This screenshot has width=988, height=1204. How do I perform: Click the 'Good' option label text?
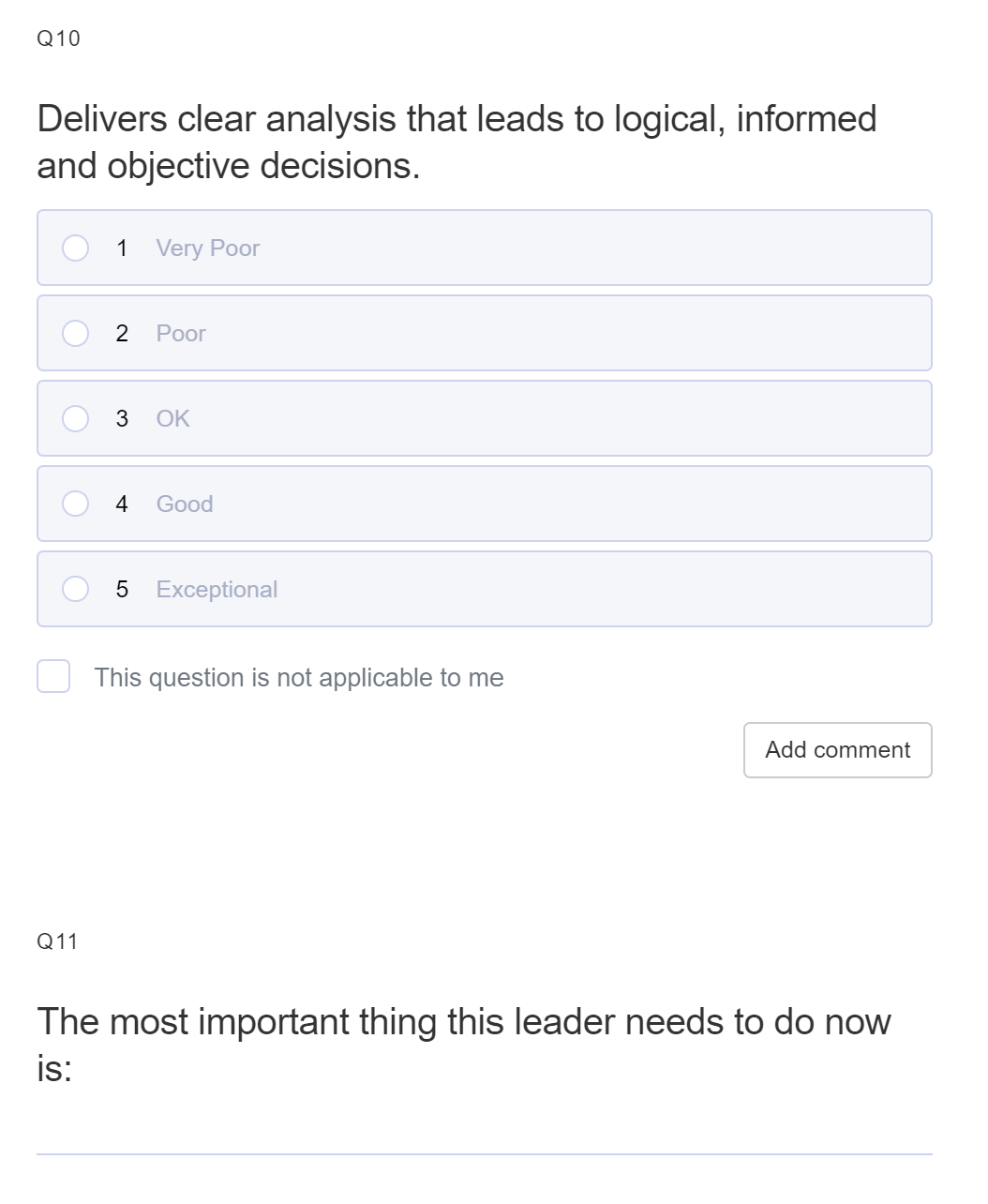click(185, 504)
